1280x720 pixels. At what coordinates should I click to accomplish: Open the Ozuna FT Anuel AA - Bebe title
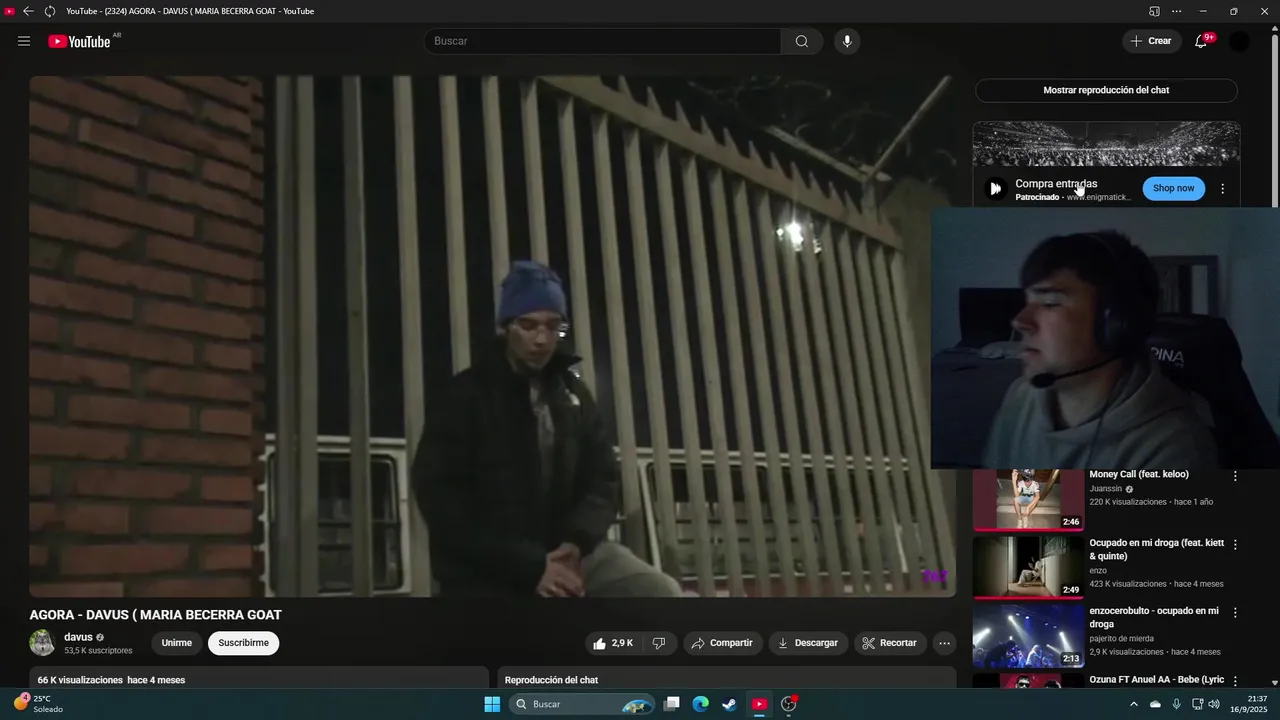pos(1157,679)
